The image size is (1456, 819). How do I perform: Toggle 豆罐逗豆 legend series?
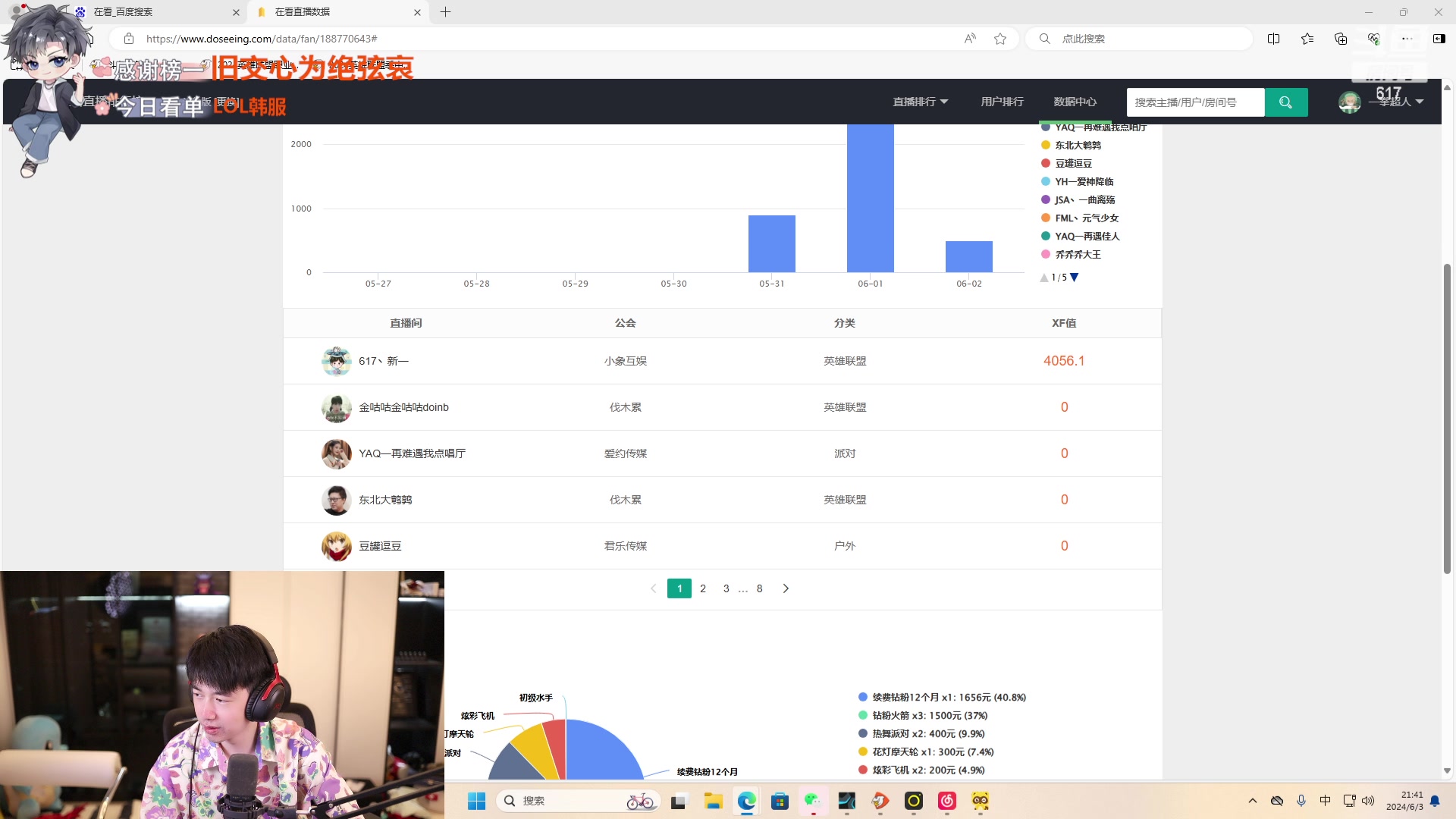click(x=1066, y=164)
